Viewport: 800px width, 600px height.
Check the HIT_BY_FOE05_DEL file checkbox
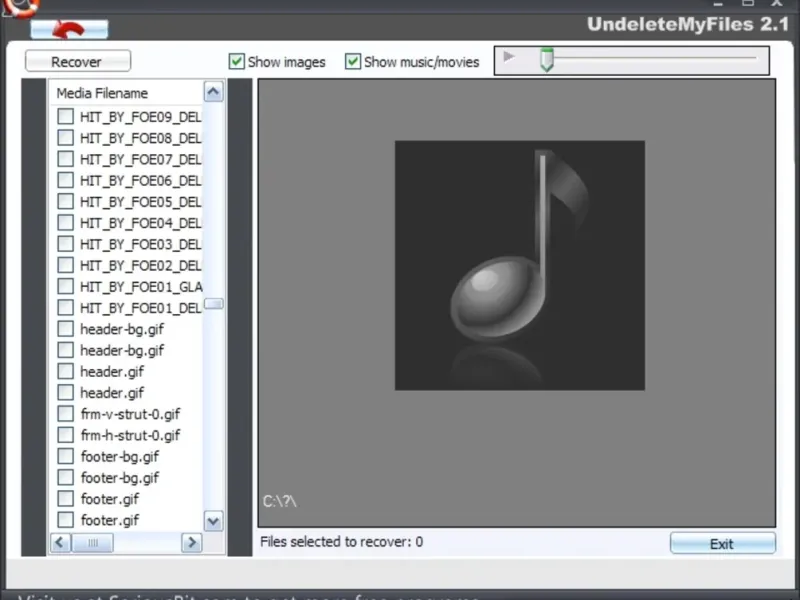[65, 202]
